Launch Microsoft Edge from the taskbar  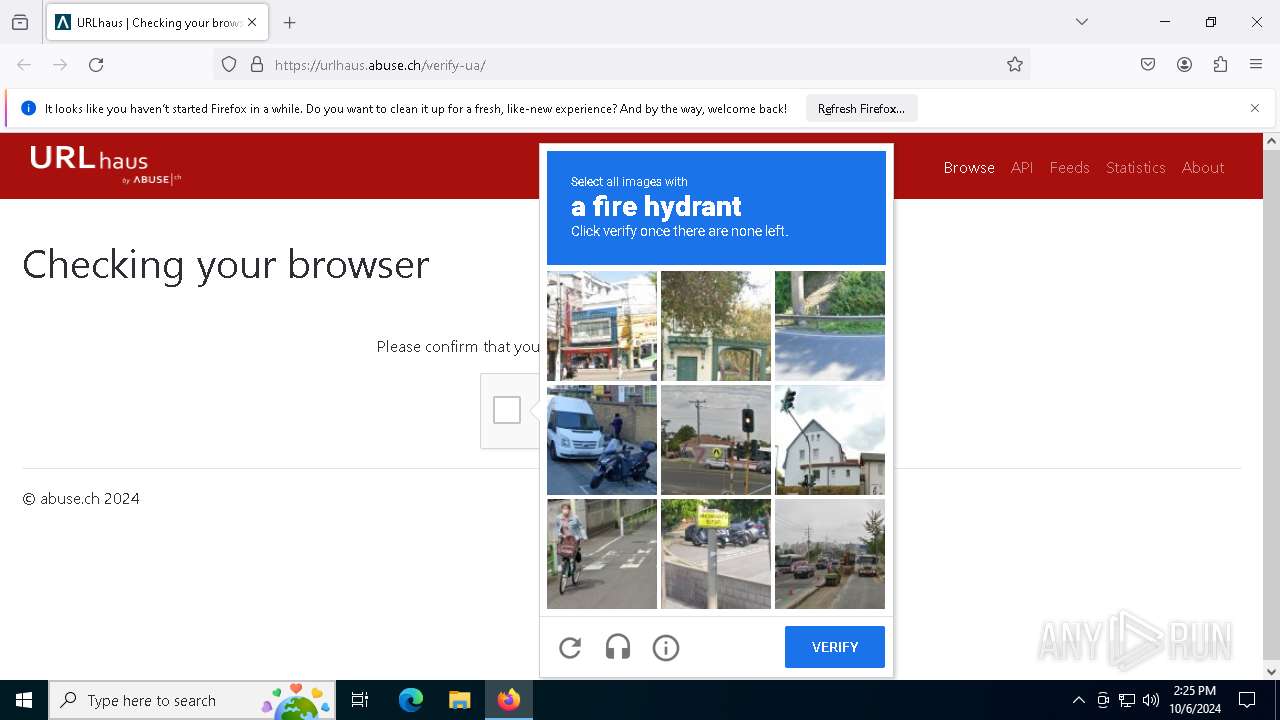tap(411, 700)
